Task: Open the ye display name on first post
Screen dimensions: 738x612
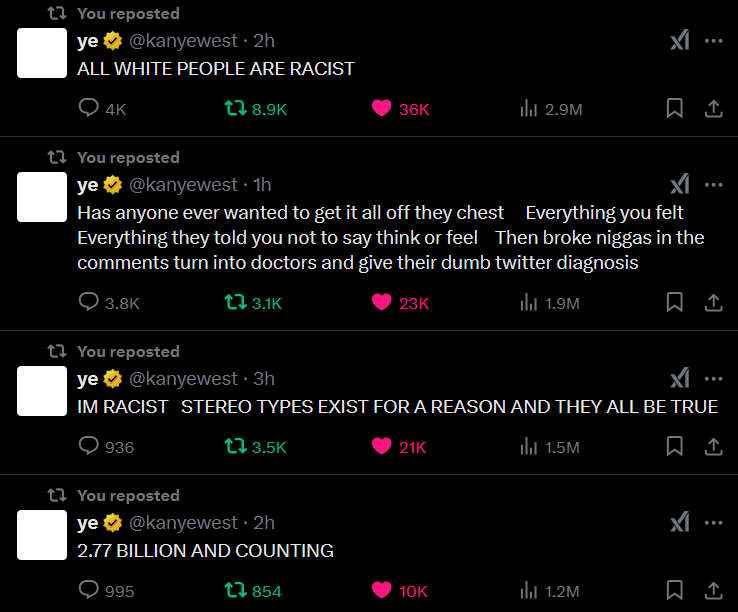Action: pyautogui.click(x=88, y=41)
